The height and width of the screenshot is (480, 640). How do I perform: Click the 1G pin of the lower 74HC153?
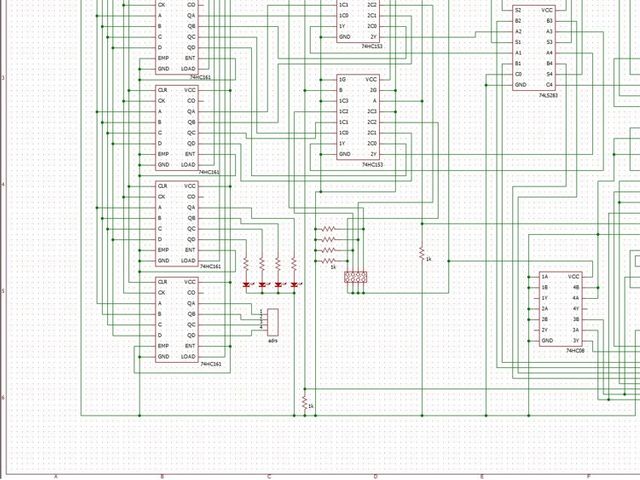342,80
